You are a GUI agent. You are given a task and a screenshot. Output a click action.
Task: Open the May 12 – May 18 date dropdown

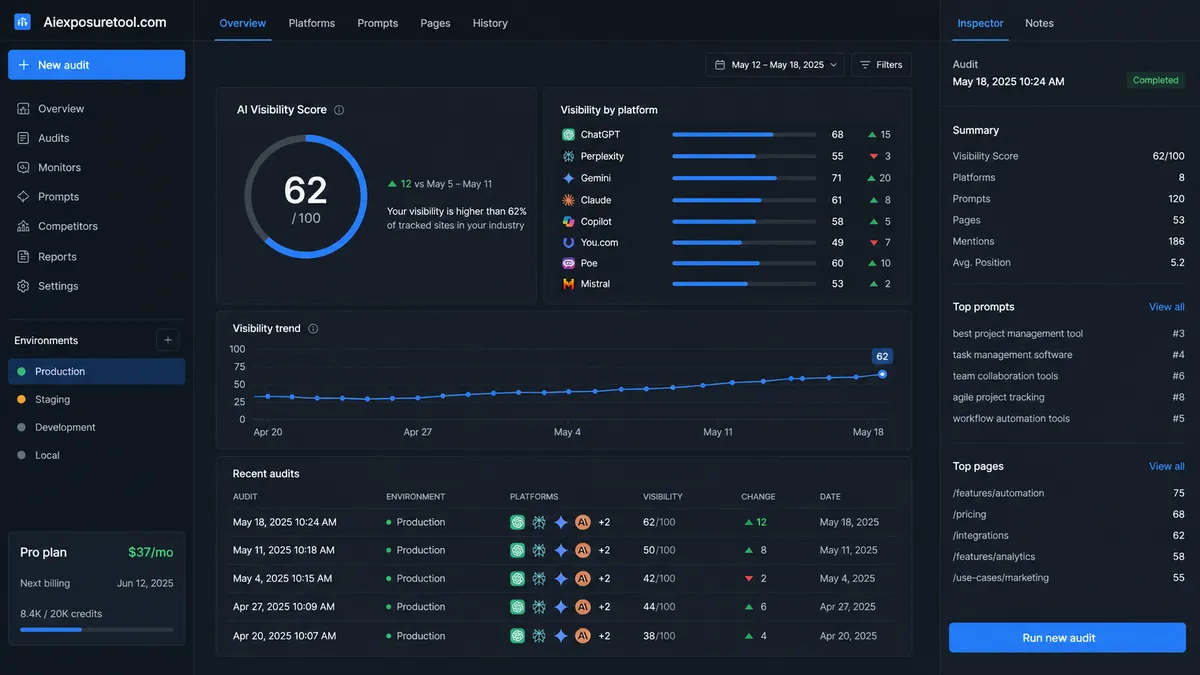[x=775, y=65]
